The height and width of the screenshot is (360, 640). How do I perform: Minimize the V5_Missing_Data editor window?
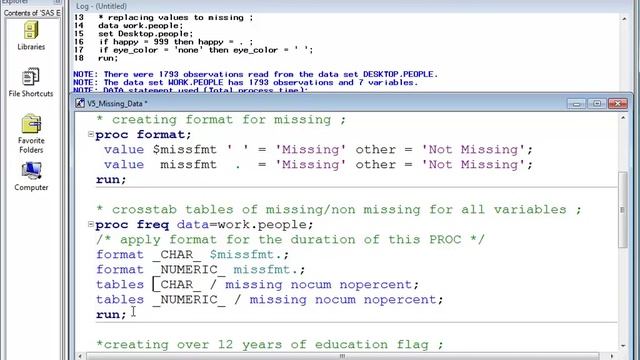[576, 104]
